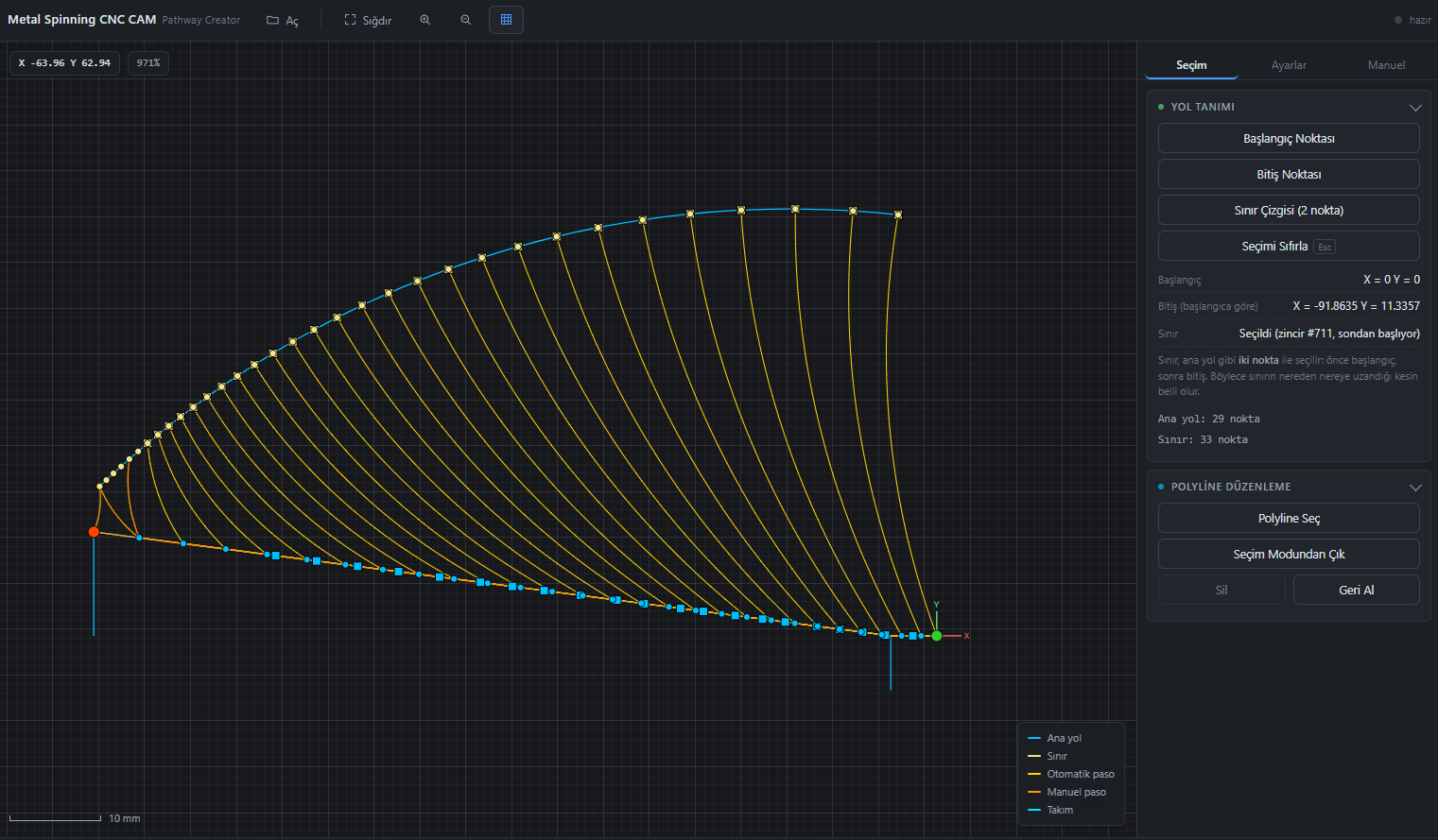Click the 10 mm scale bar label

(124, 818)
